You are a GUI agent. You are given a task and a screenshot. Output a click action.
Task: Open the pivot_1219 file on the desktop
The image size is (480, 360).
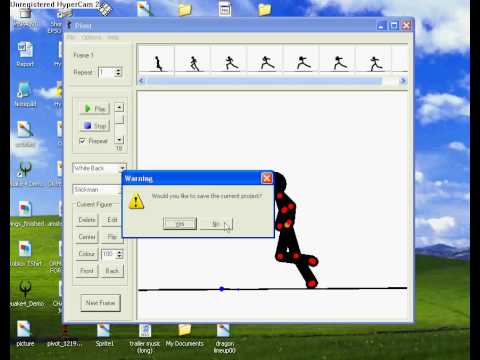(x=64, y=334)
